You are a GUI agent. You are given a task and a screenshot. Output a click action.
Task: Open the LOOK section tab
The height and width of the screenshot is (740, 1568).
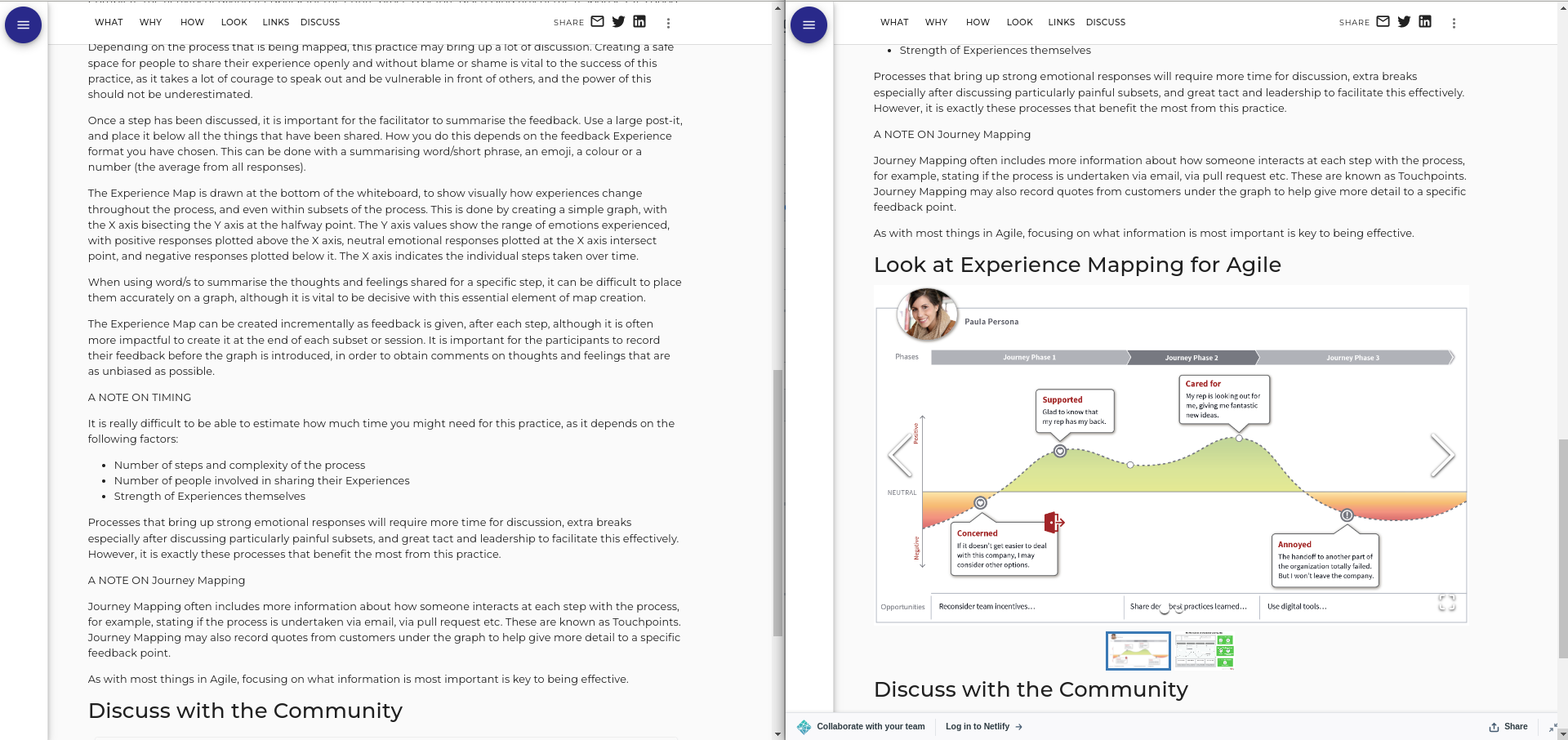pyautogui.click(x=1019, y=22)
